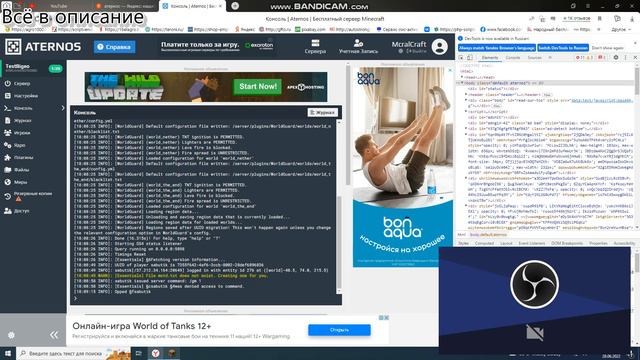Click Switch DevTools to Russian button

pyautogui.click(x=563, y=48)
